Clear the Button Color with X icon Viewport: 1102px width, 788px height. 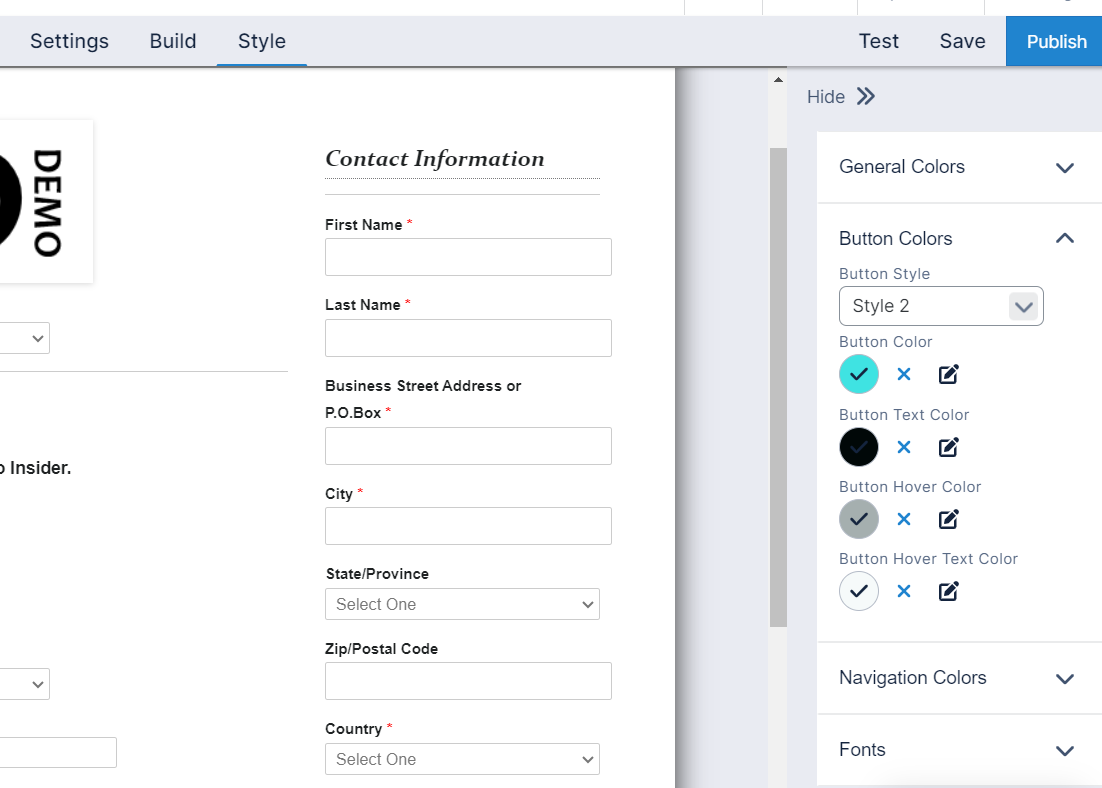(904, 374)
